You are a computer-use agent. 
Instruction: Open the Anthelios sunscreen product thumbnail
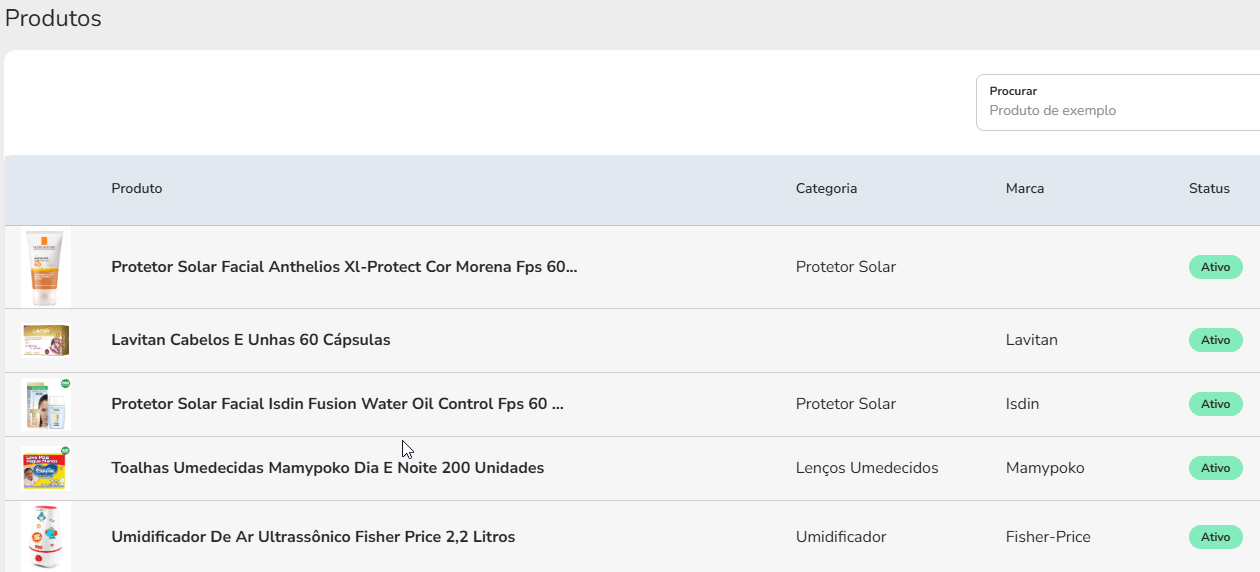pos(46,267)
